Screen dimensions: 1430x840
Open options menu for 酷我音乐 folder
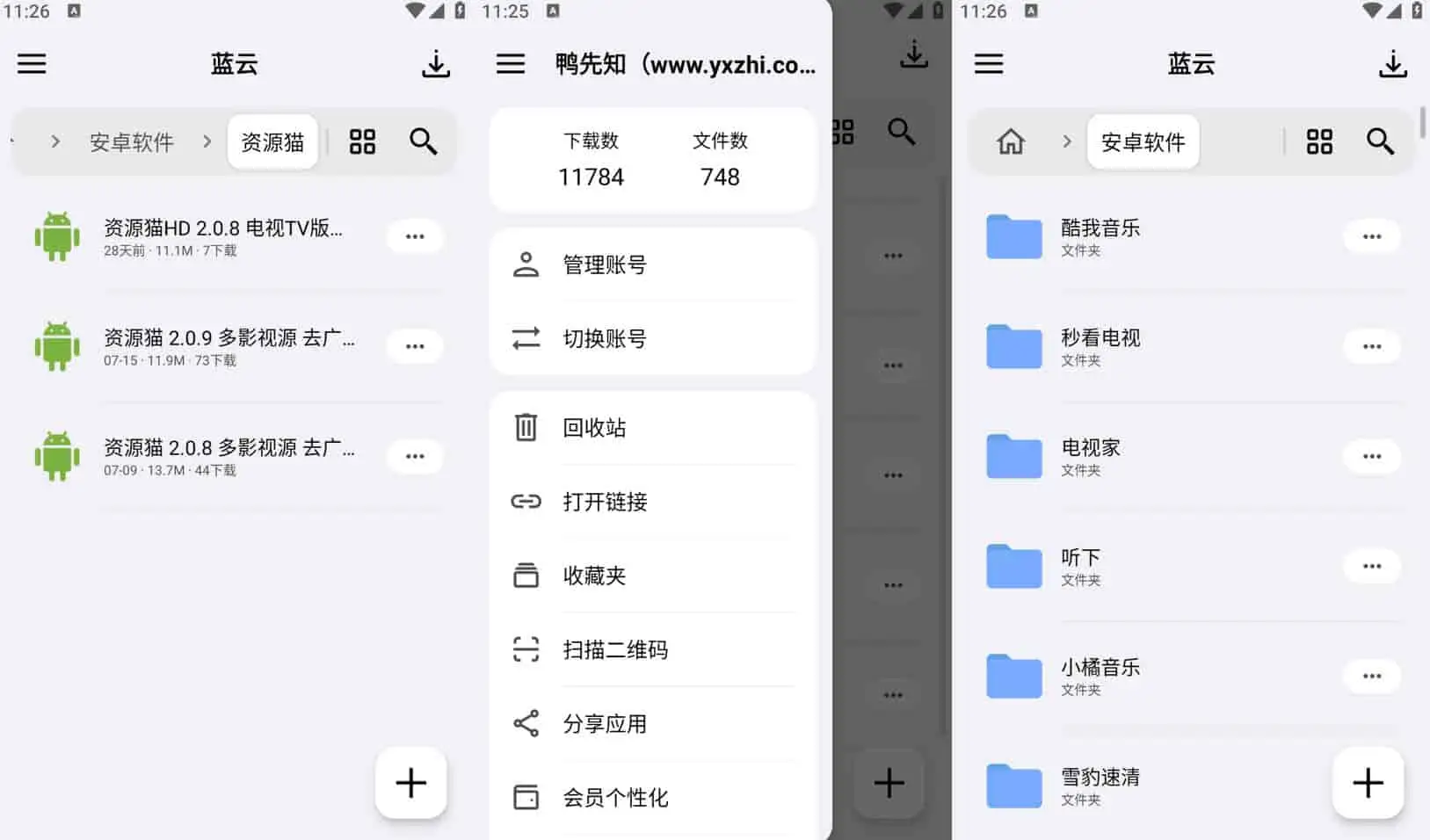coord(1371,235)
